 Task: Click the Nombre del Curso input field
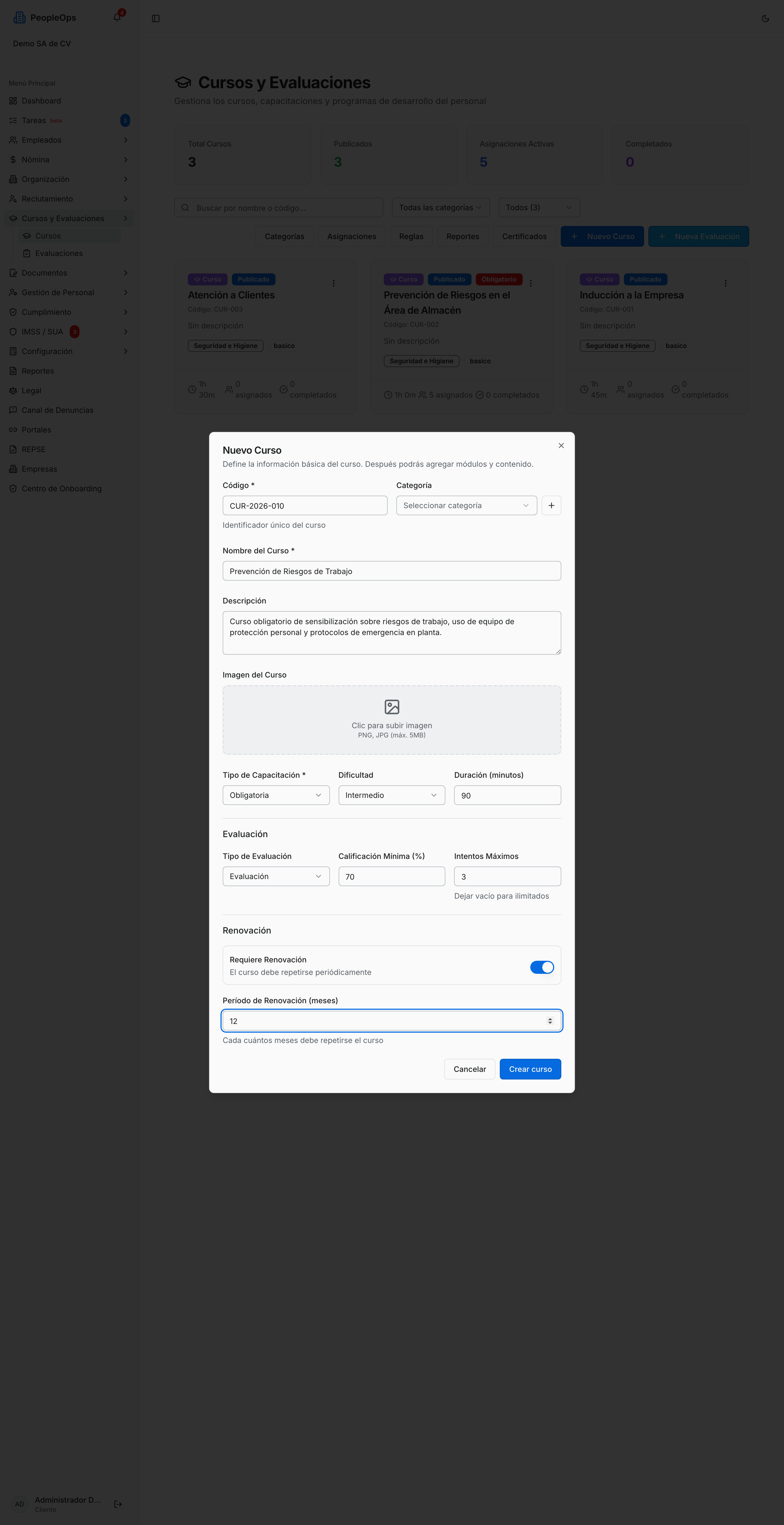click(x=392, y=571)
